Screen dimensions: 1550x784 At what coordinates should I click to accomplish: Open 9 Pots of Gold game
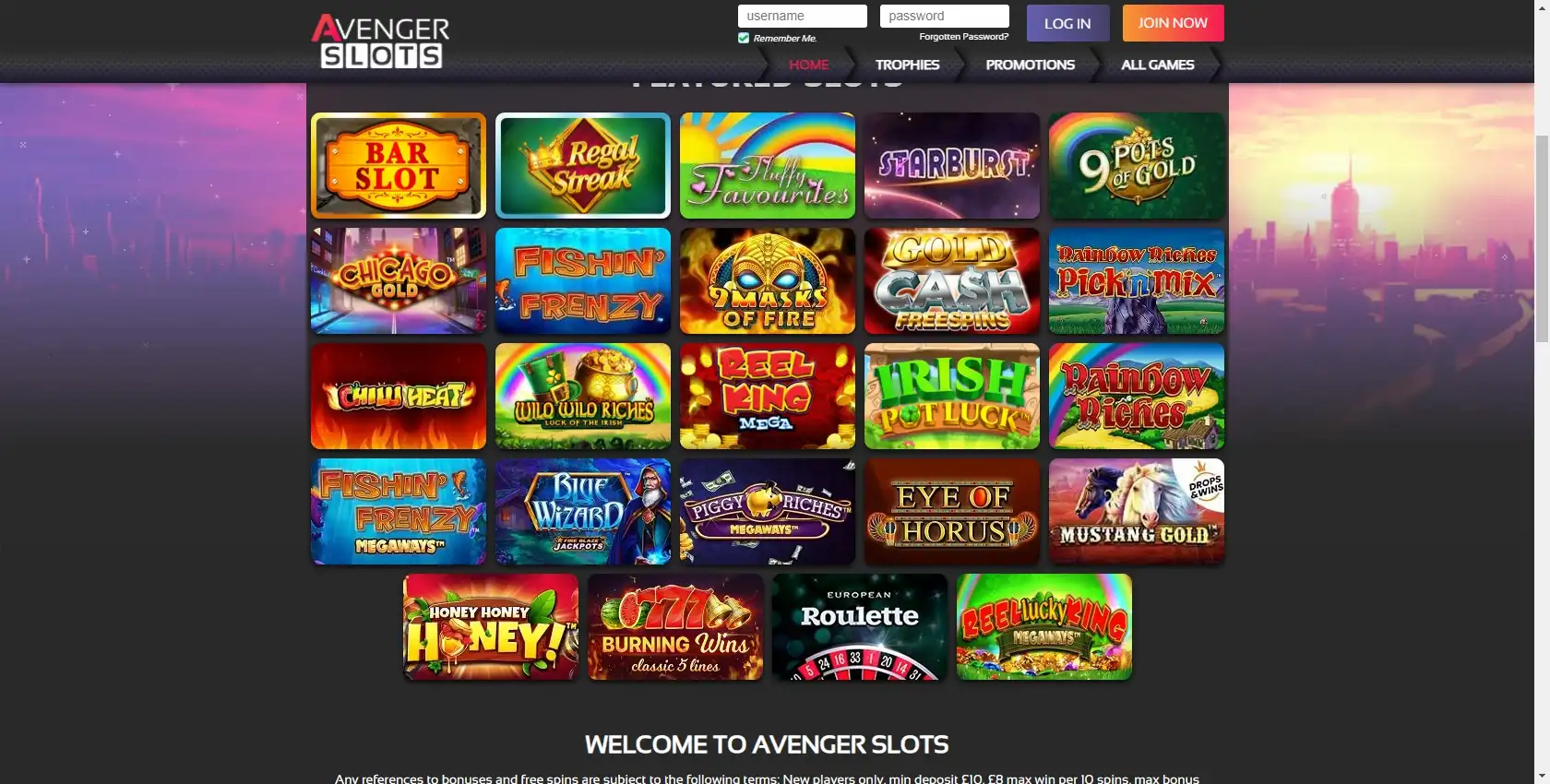click(1137, 166)
